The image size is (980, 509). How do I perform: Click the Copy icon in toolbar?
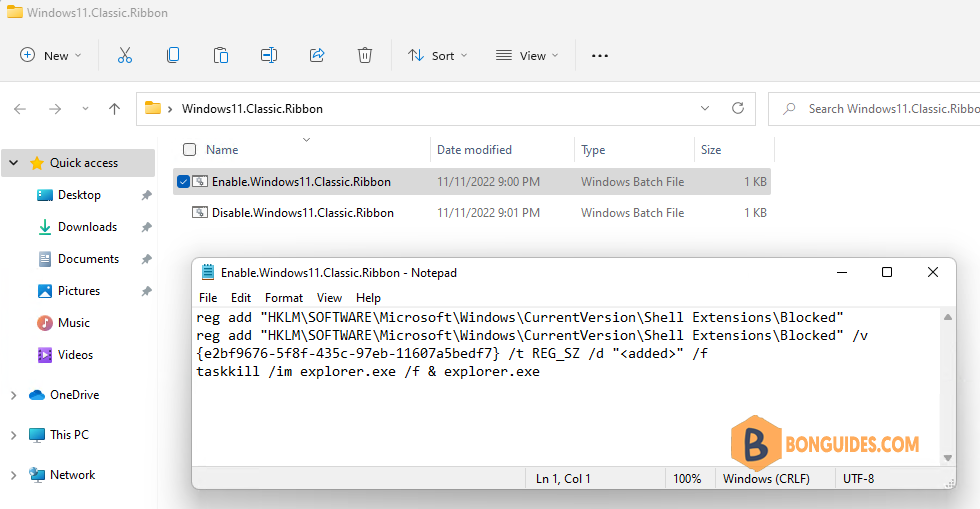click(173, 56)
